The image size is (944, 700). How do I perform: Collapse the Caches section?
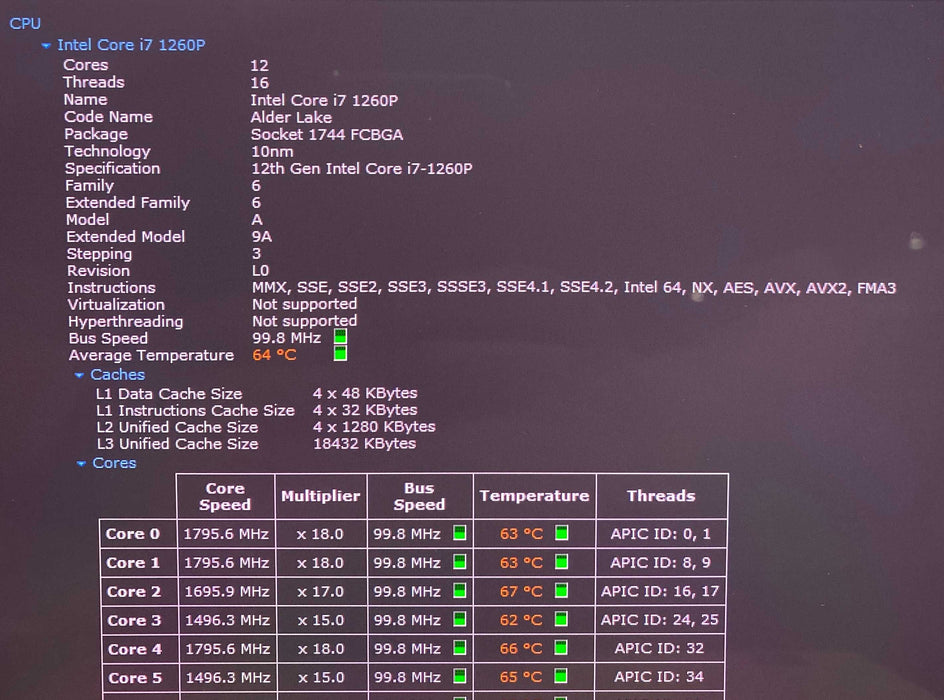(79, 375)
